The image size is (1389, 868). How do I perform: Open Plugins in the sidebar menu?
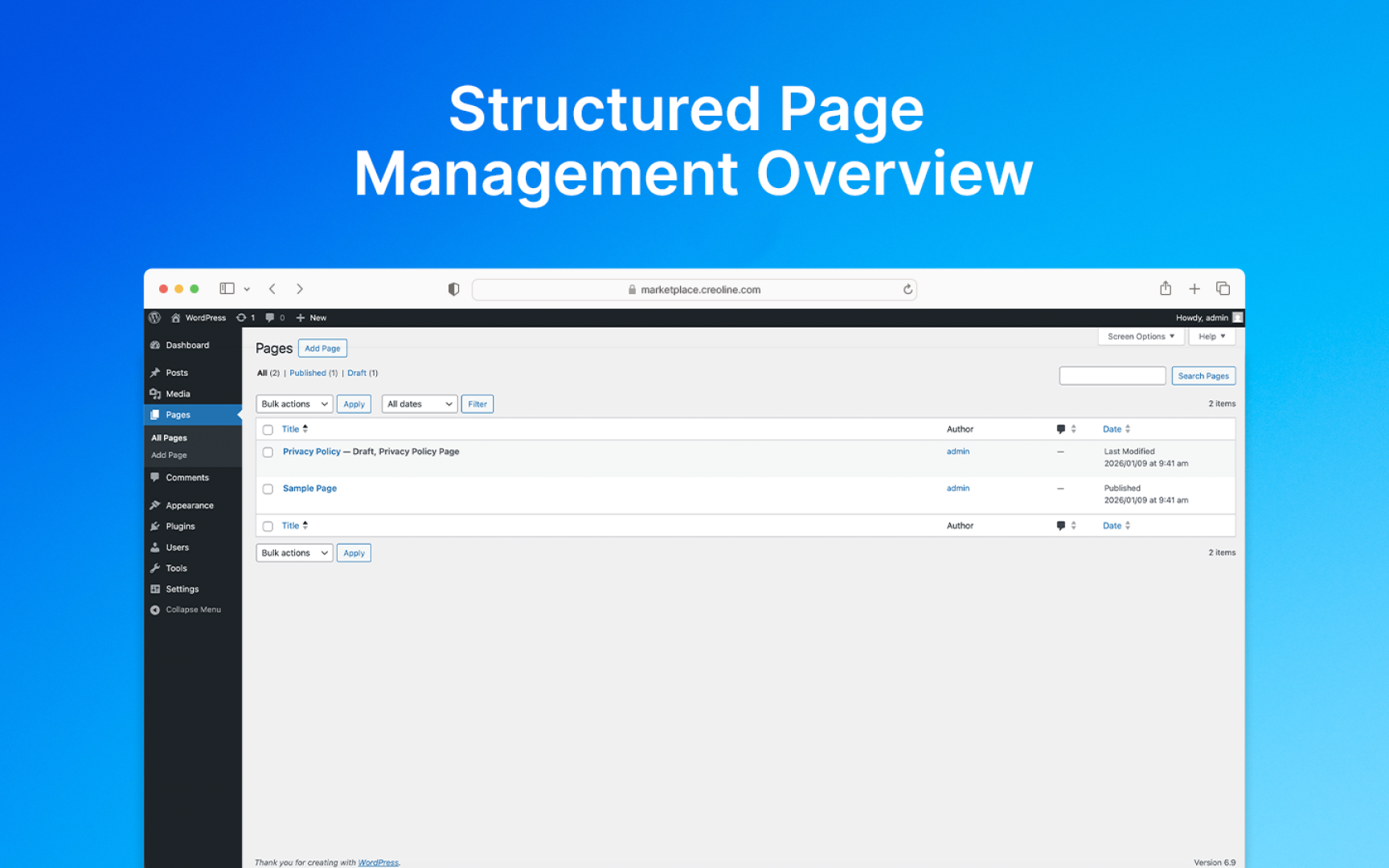click(x=180, y=526)
